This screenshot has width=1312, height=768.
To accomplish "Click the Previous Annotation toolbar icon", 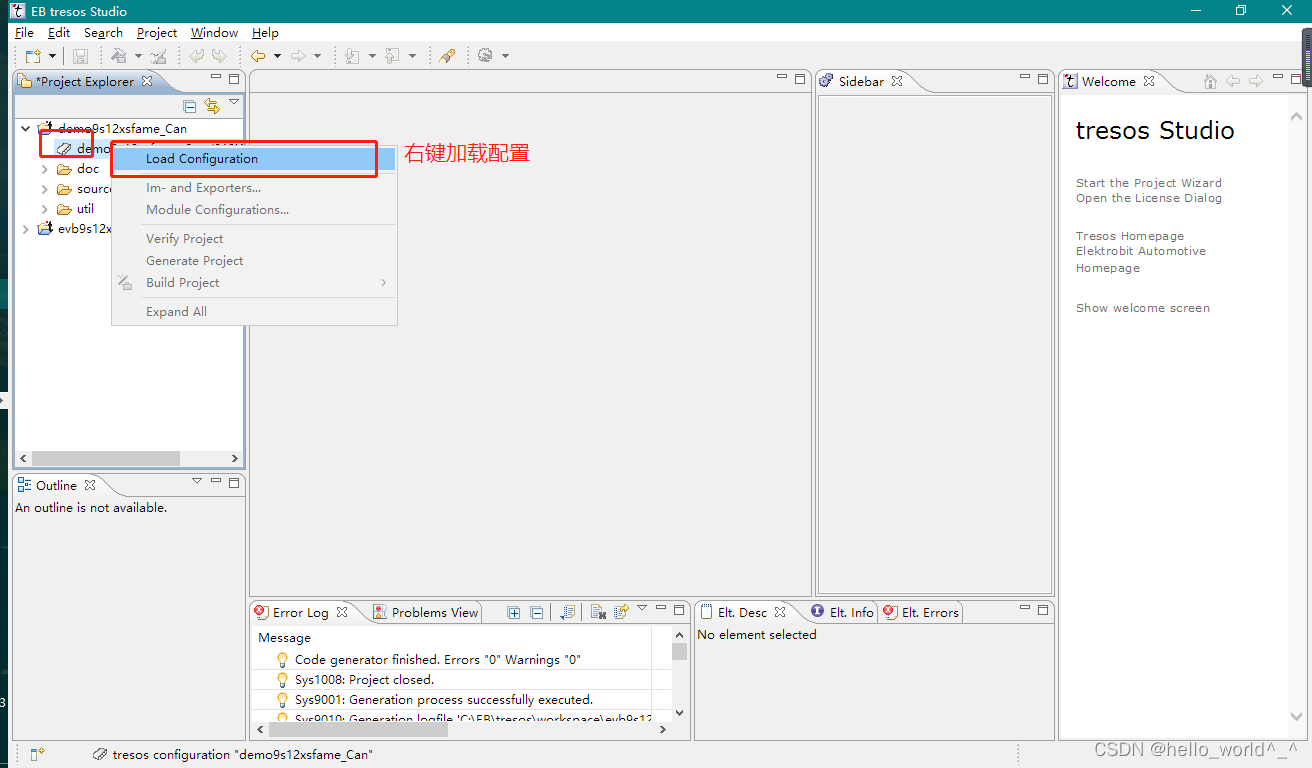I will 392,56.
